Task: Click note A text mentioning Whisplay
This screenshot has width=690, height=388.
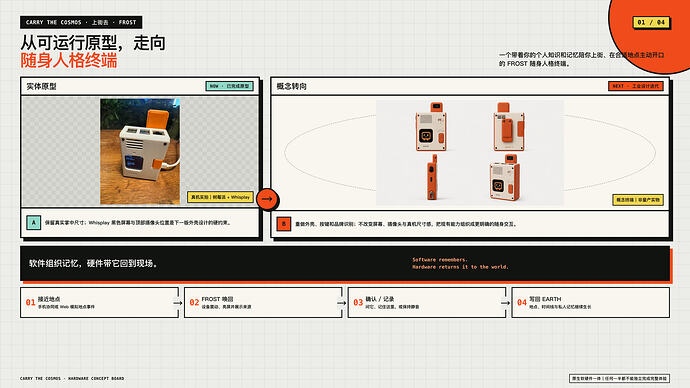Action: [138, 223]
